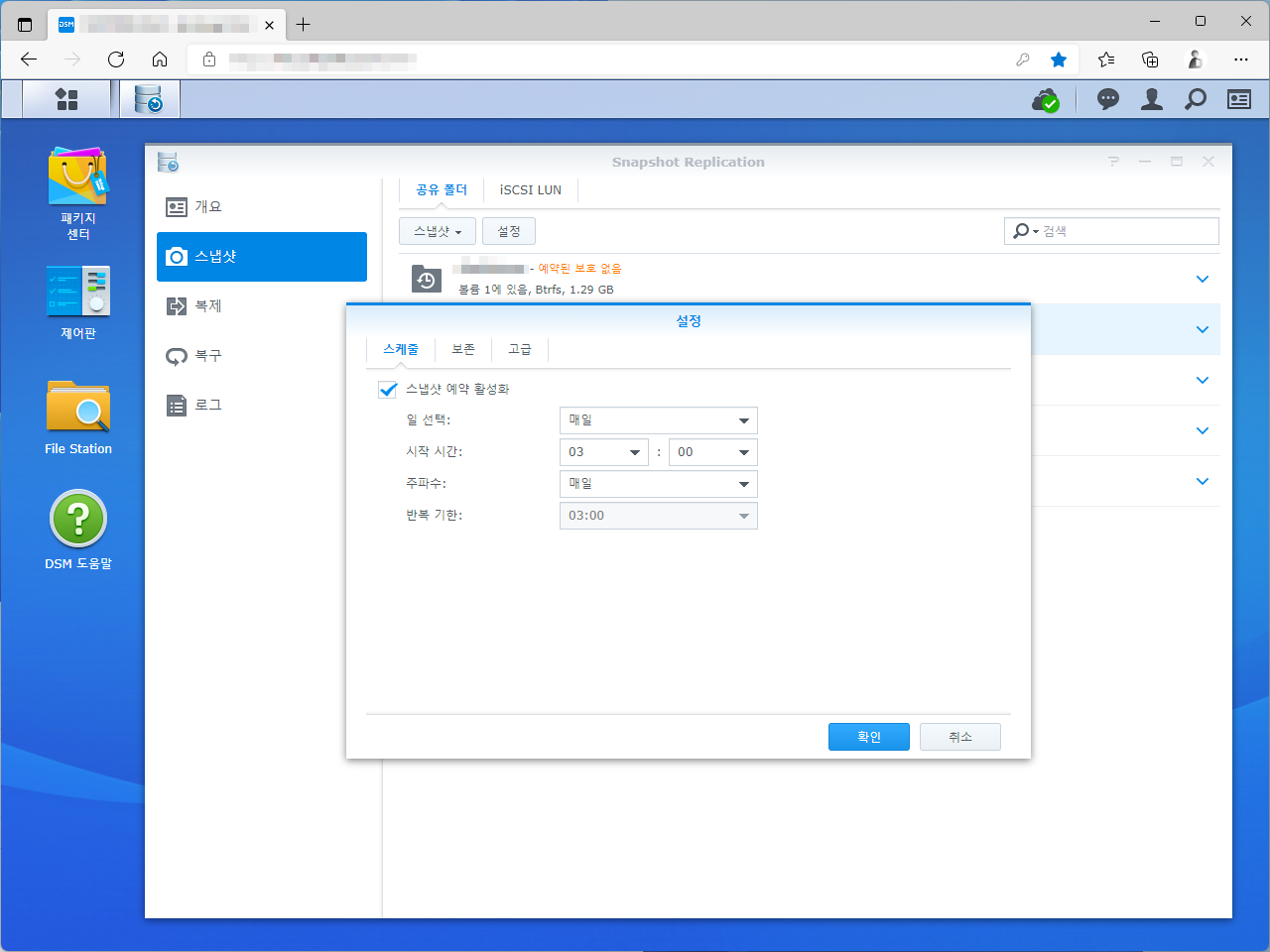Click 확인 button
1270x952 pixels.
tap(869, 737)
